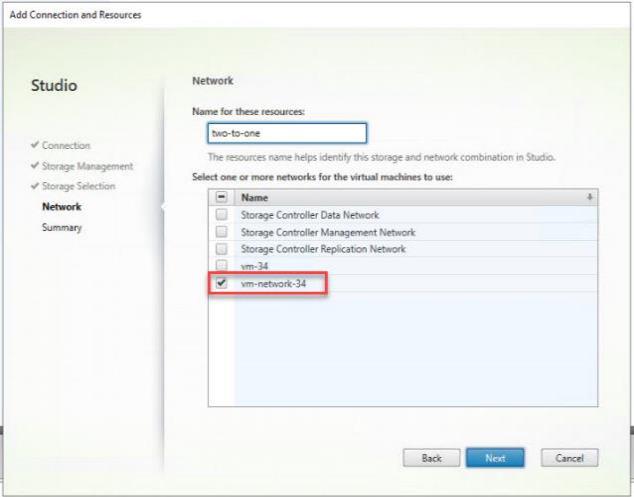Click the resources name text field
The height and width of the screenshot is (497, 634).
[281, 133]
